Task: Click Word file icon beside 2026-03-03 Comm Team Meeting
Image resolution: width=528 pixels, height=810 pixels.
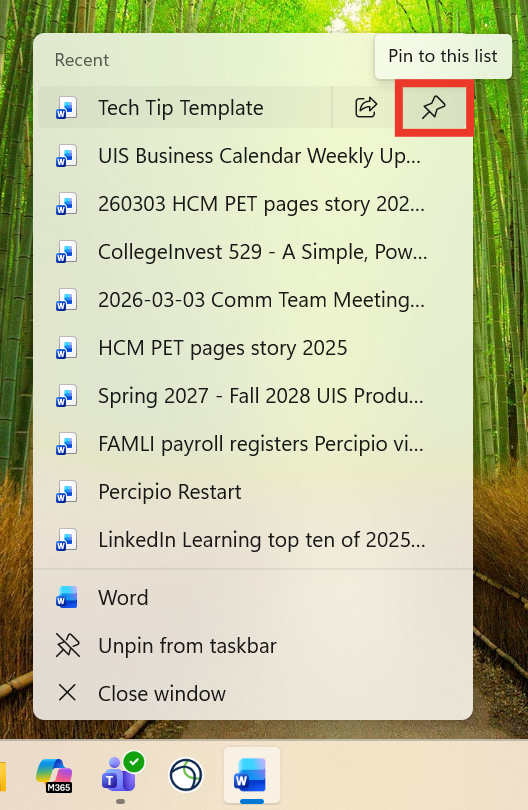Action: (x=67, y=300)
